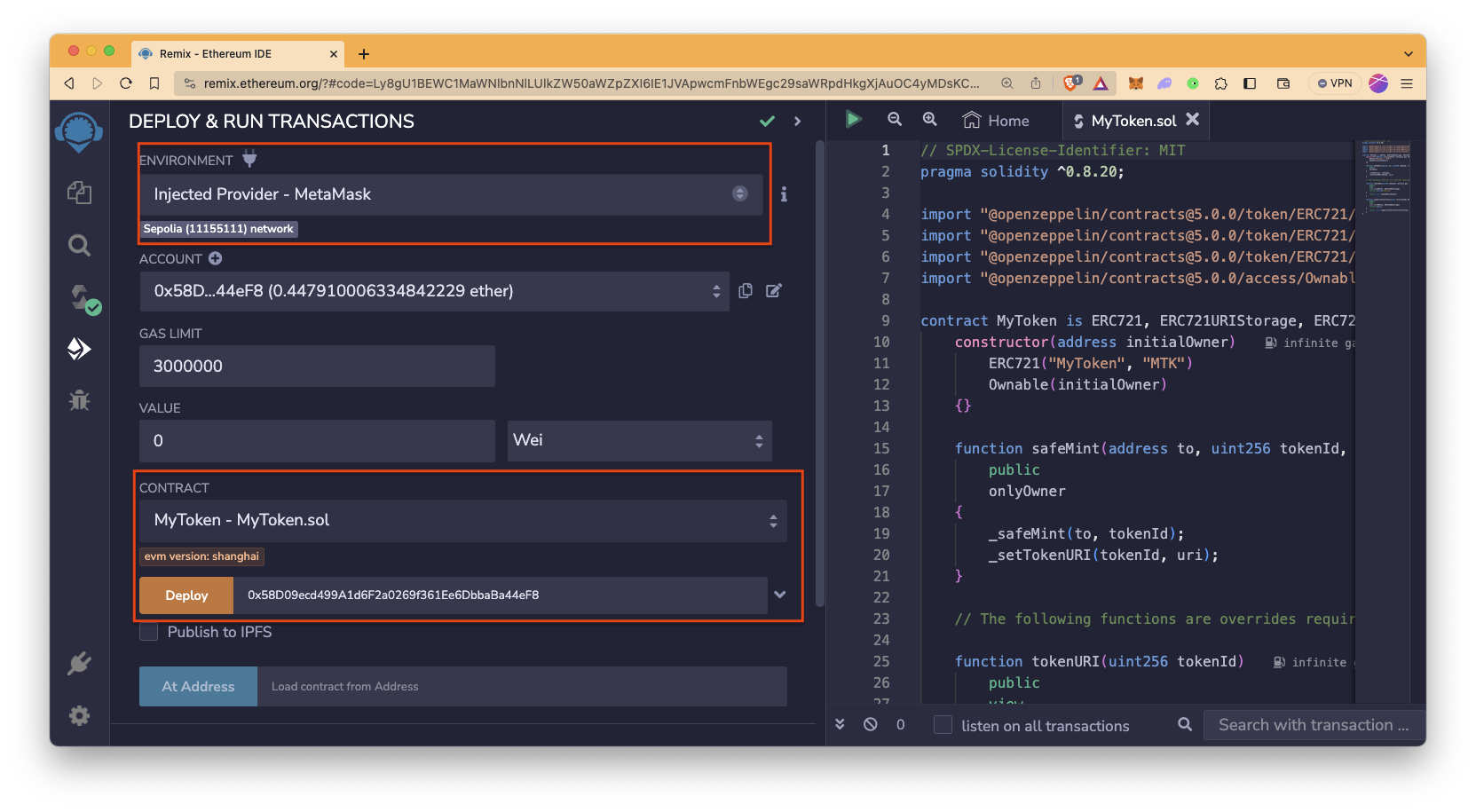The image size is (1476, 812).
Task: Open the File explorer sidebar icon
Action: [x=79, y=193]
